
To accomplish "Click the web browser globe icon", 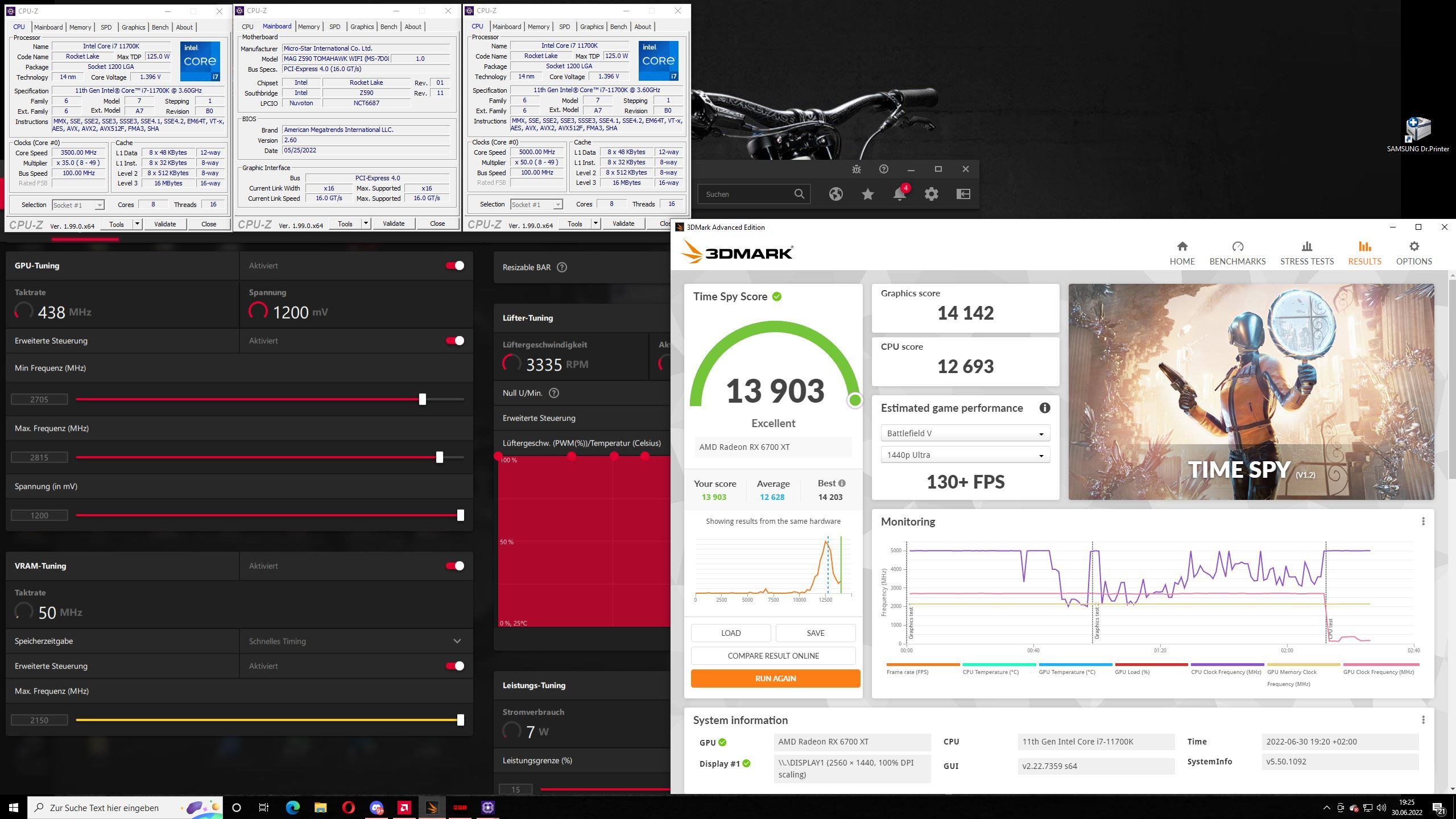I will (835, 195).
